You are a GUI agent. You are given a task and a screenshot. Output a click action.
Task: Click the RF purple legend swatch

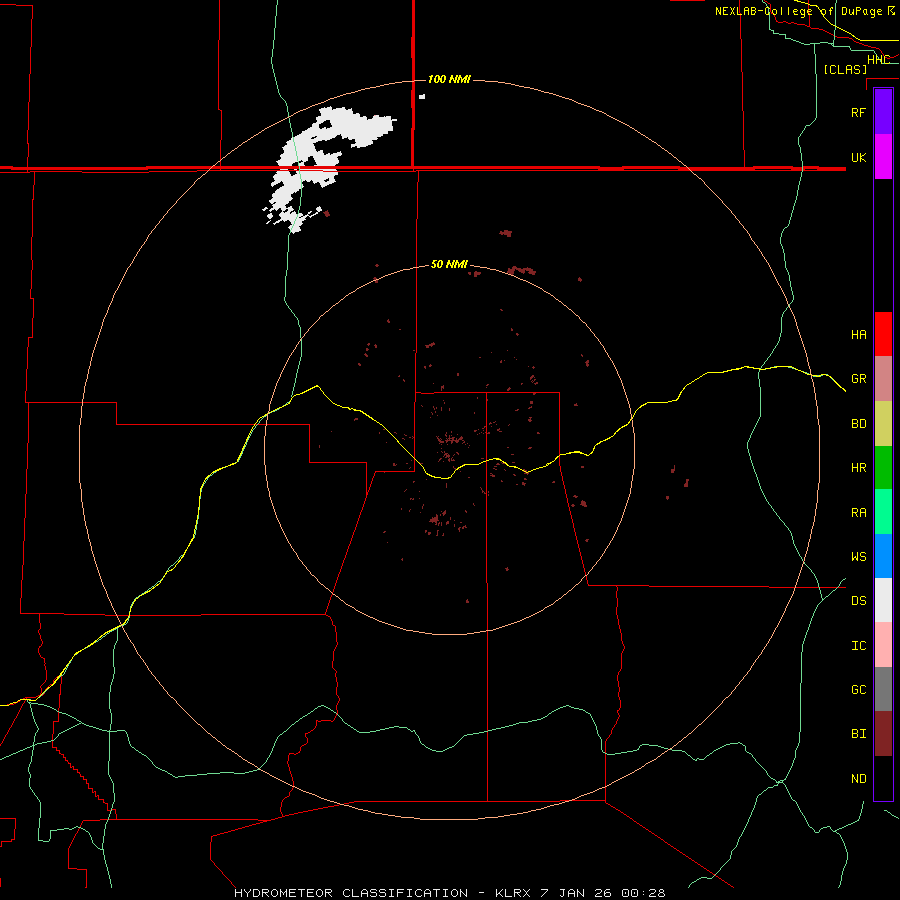(883, 112)
